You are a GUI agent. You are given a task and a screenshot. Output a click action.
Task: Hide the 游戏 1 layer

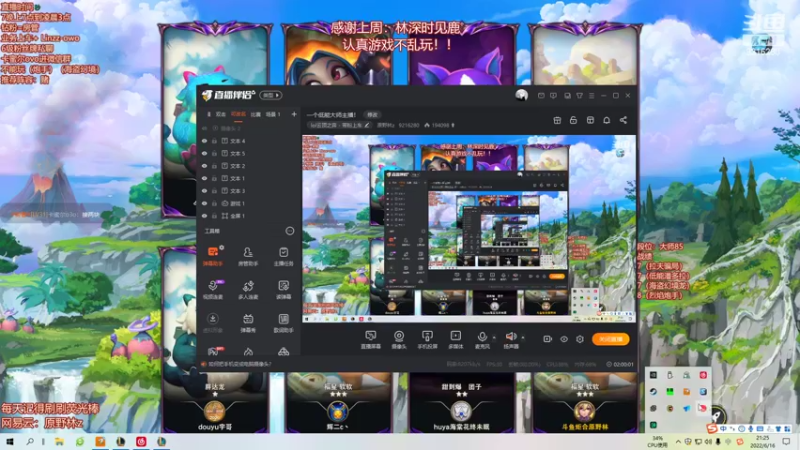click(205, 204)
